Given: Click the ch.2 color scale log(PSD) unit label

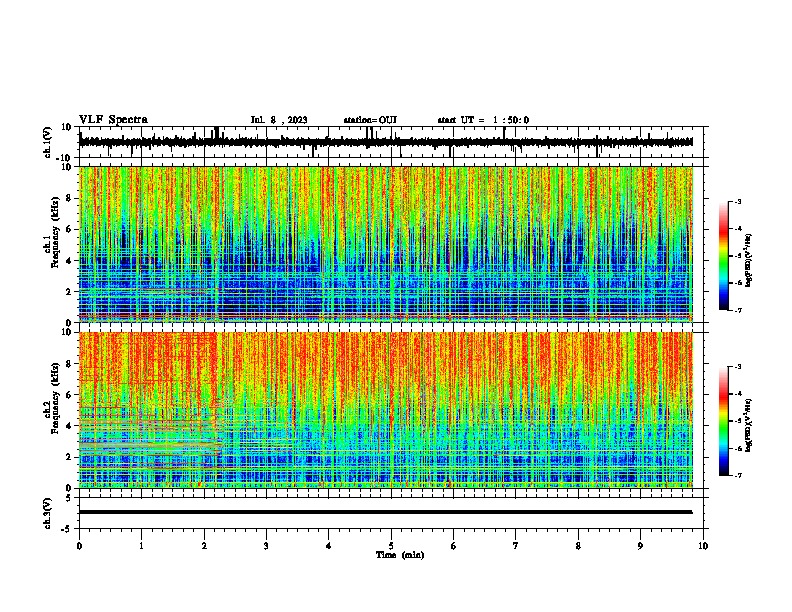Looking at the screenshot, I should pos(749,425).
